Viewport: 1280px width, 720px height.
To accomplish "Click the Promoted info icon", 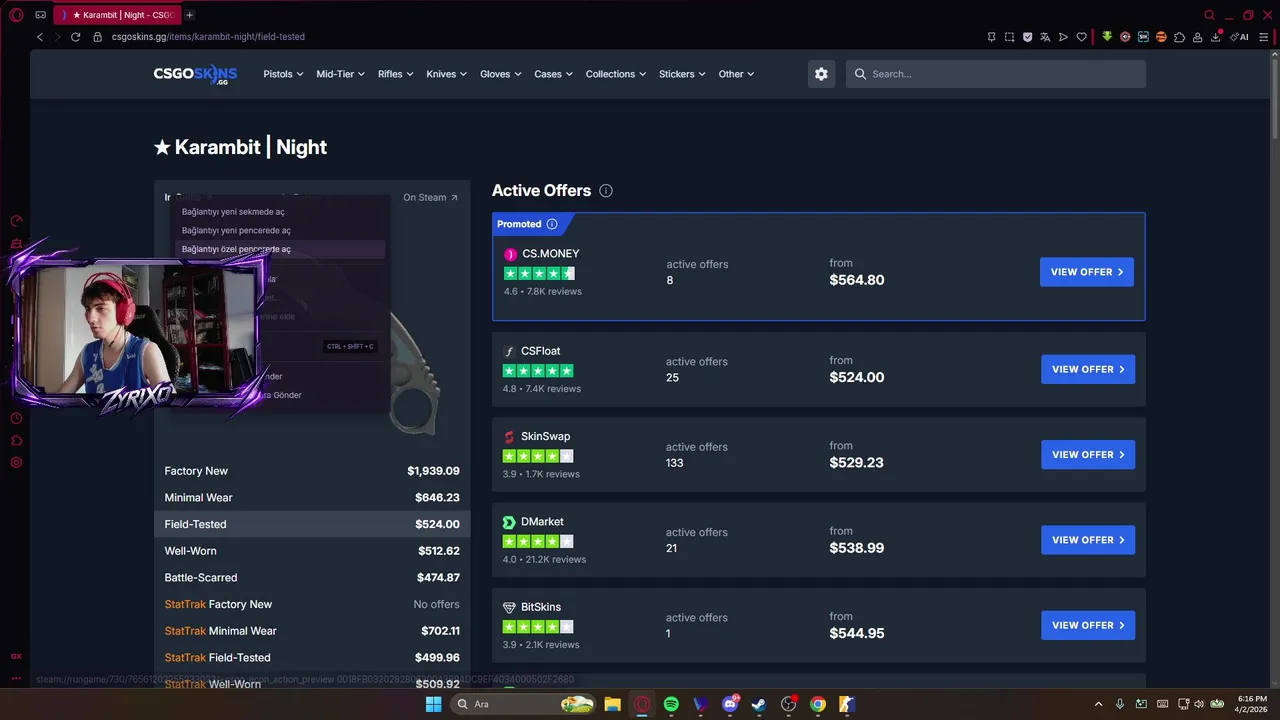I will [552, 224].
